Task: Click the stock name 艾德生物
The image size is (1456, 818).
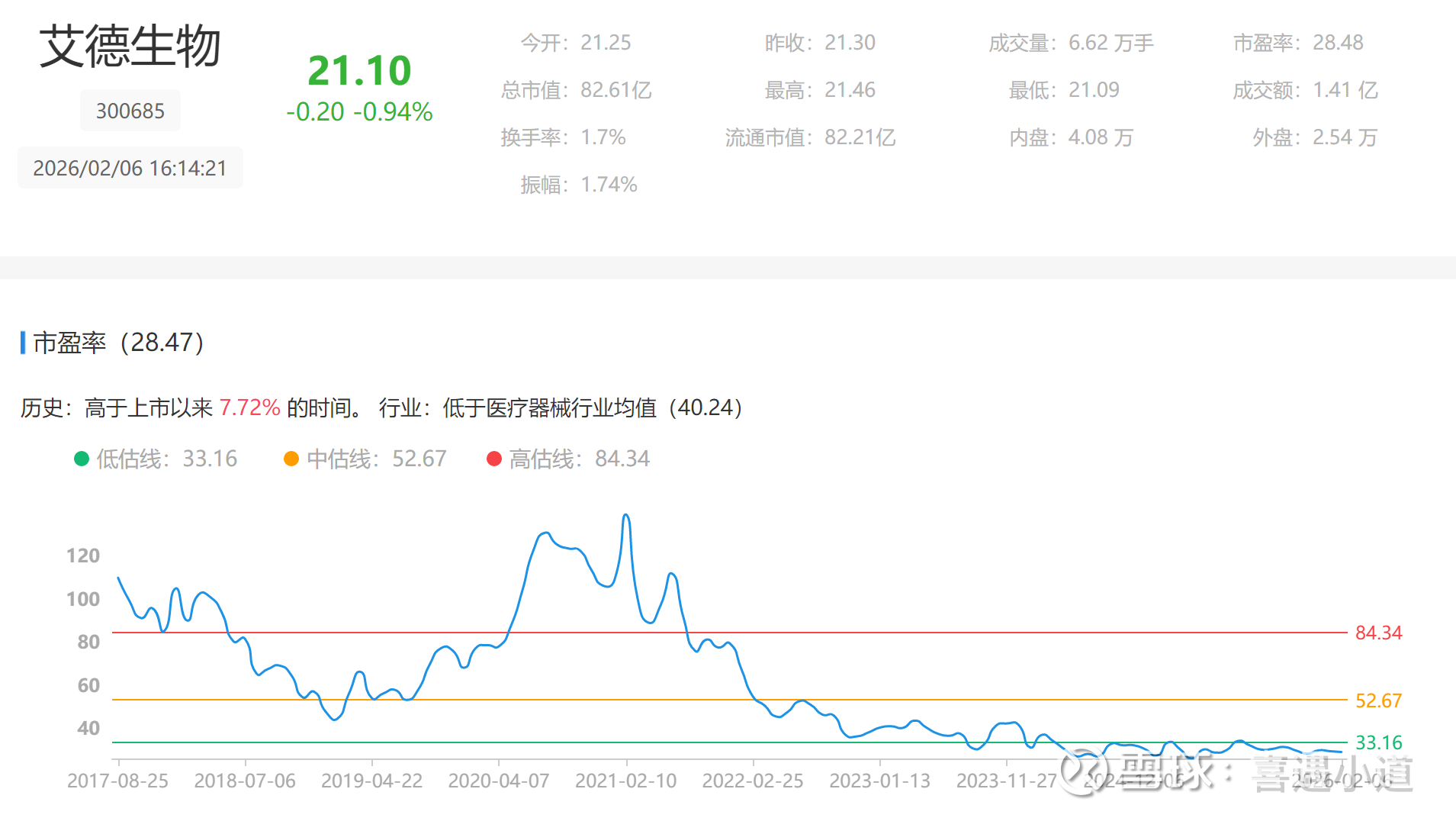Action: (130, 47)
